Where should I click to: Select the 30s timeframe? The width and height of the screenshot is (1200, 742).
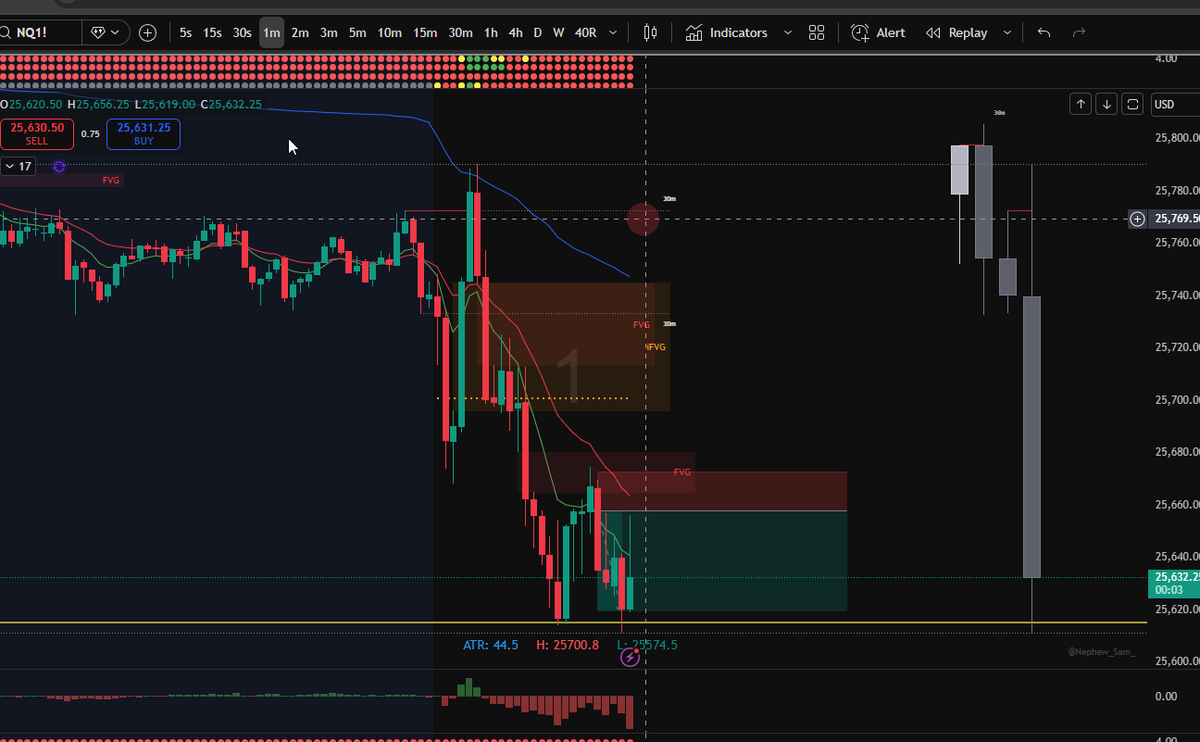(242, 33)
